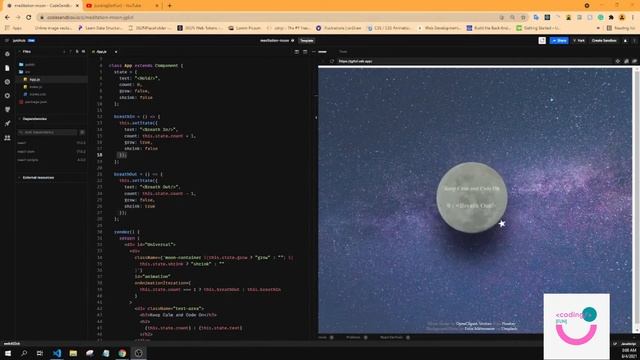
Task: Open Configuration gear icon in sidebar
Action: 7,96
